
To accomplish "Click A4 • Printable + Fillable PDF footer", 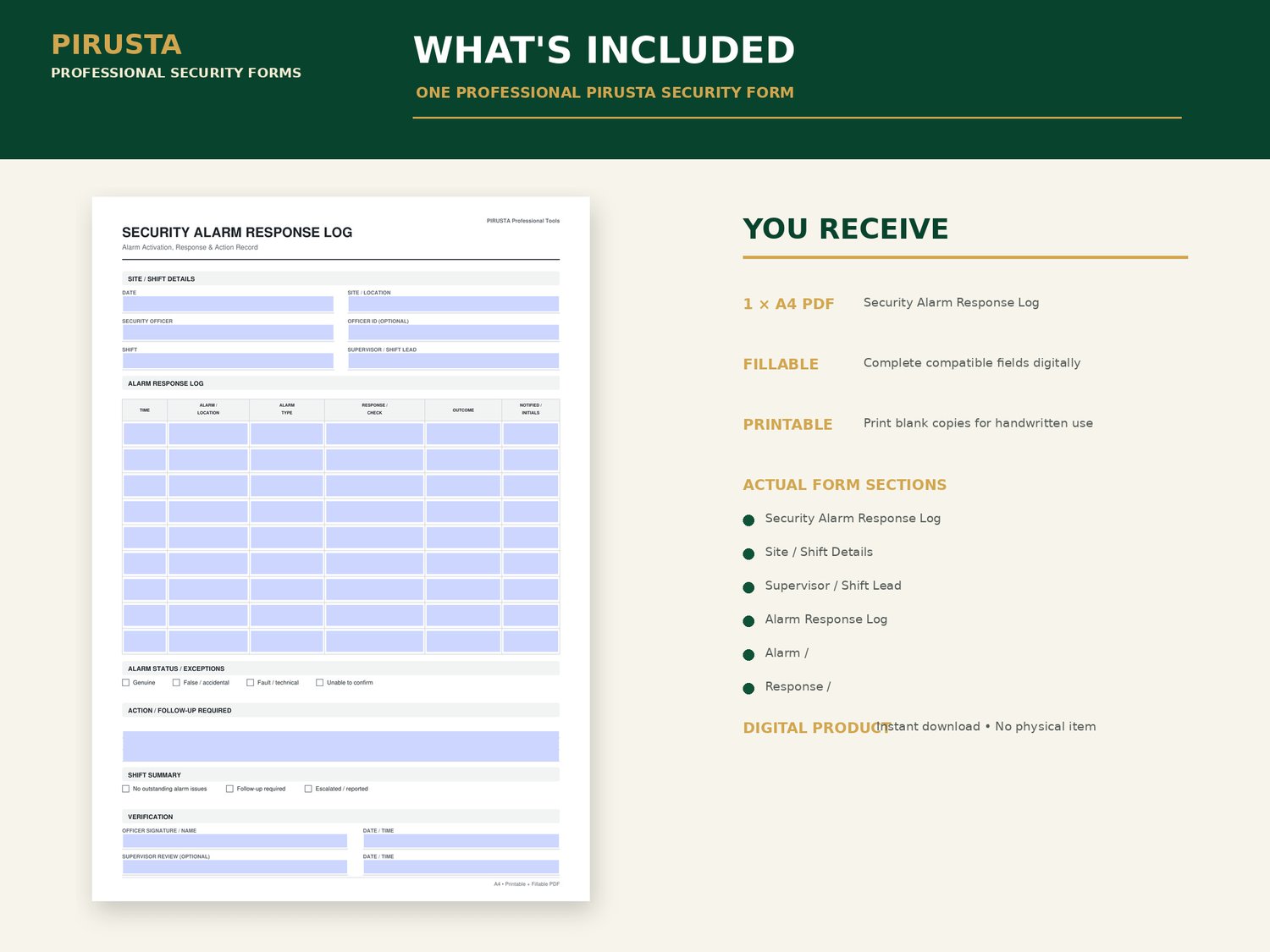I will [527, 884].
